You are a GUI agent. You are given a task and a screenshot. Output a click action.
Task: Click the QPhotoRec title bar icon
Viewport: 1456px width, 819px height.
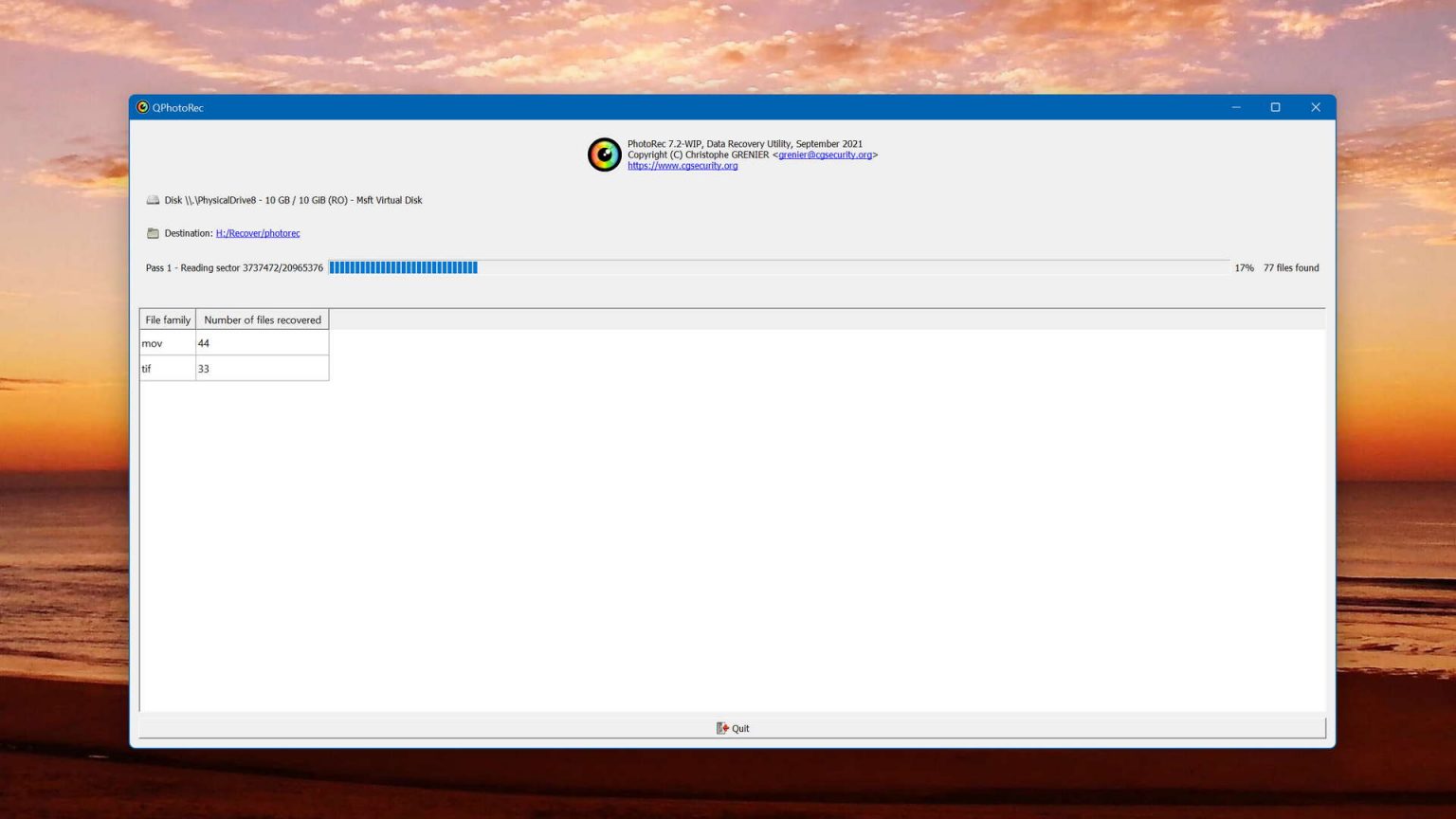click(143, 107)
